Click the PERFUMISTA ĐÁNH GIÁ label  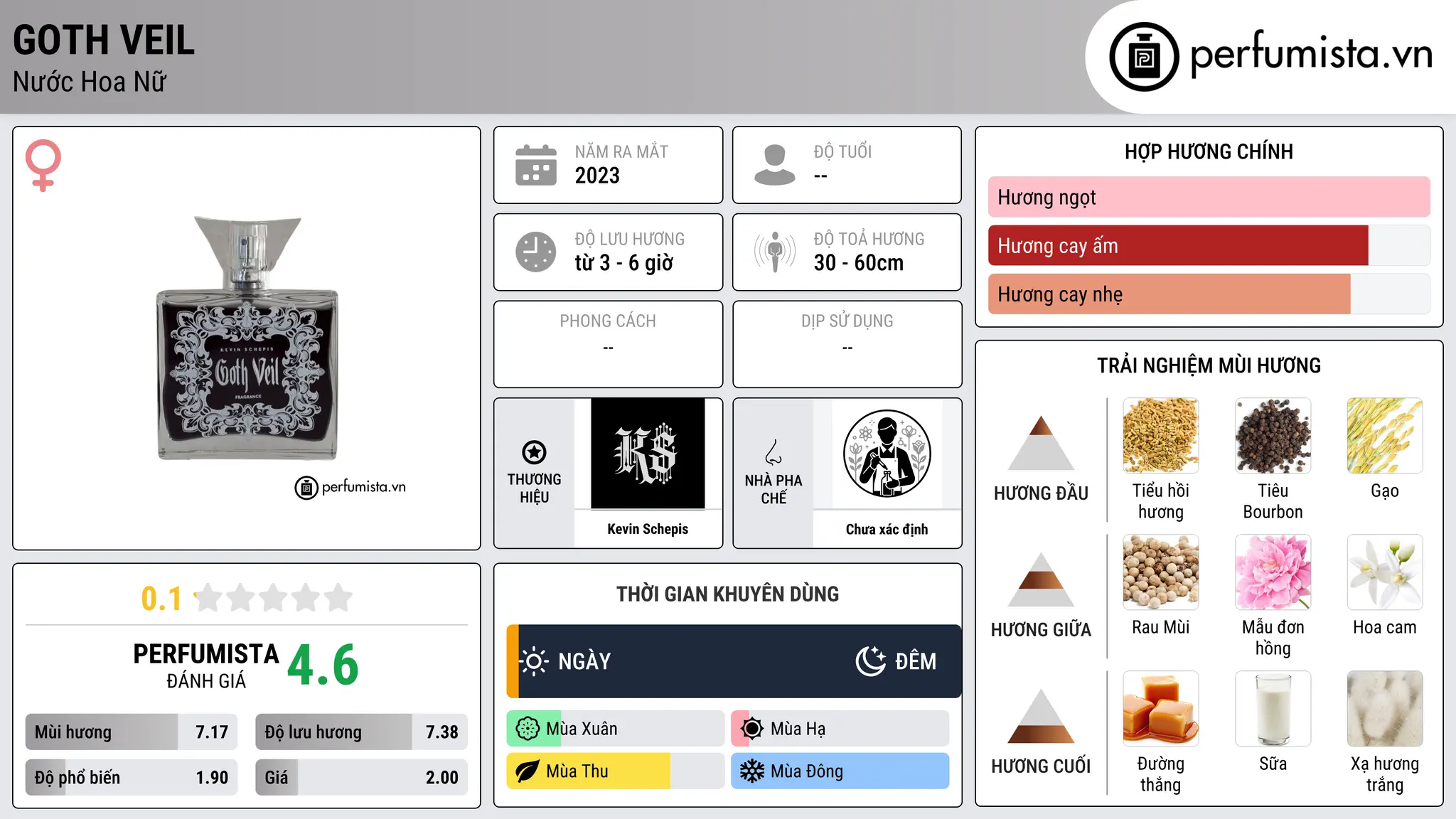206,665
